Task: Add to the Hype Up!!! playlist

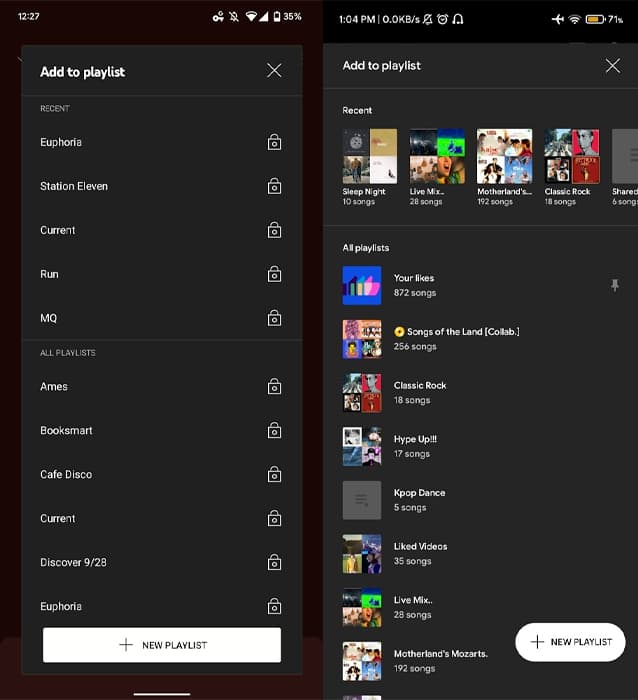Action: 414,446
